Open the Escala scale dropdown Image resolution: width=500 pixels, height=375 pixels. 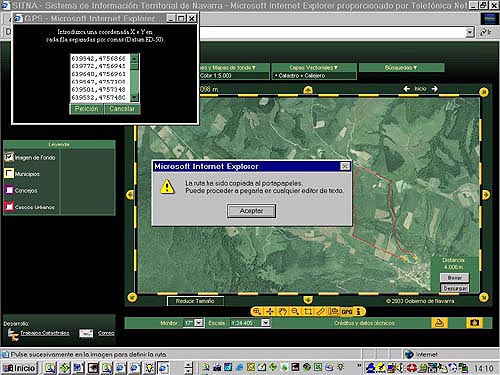click(265, 323)
